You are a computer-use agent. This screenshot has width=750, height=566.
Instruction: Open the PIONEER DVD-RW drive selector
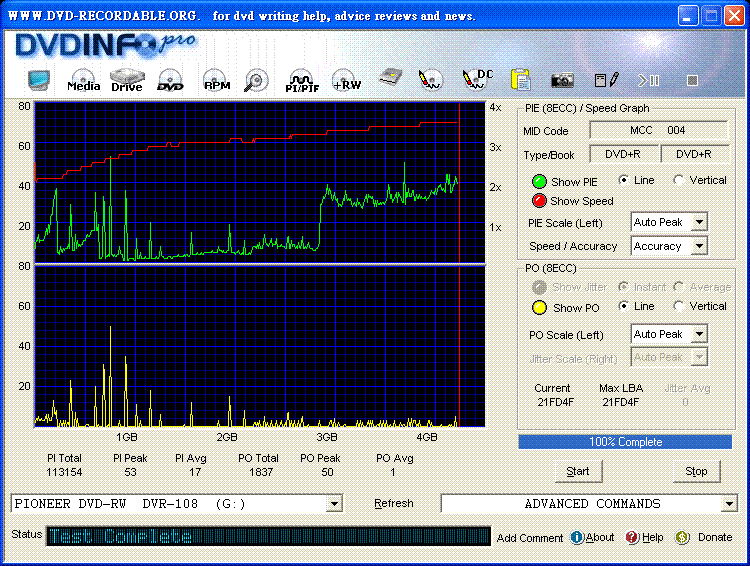(334, 504)
